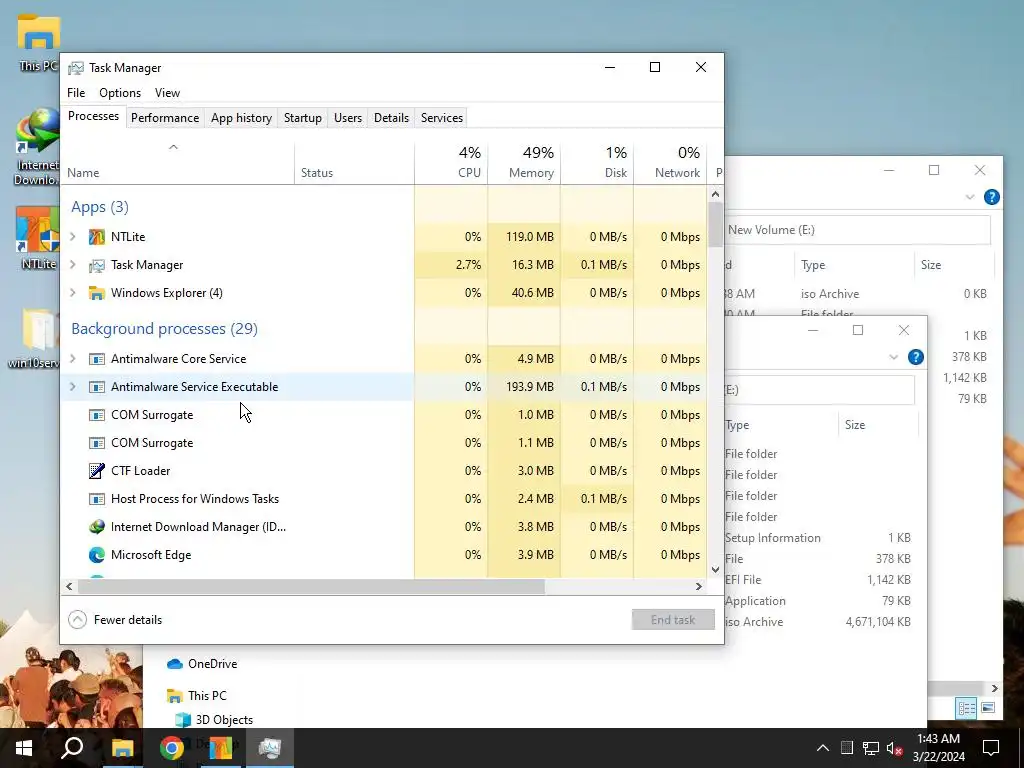Image resolution: width=1024 pixels, height=768 pixels.
Task: Expand the ribbon in front Explorer window
Action: pyautogui.click(x=893, y=357)
